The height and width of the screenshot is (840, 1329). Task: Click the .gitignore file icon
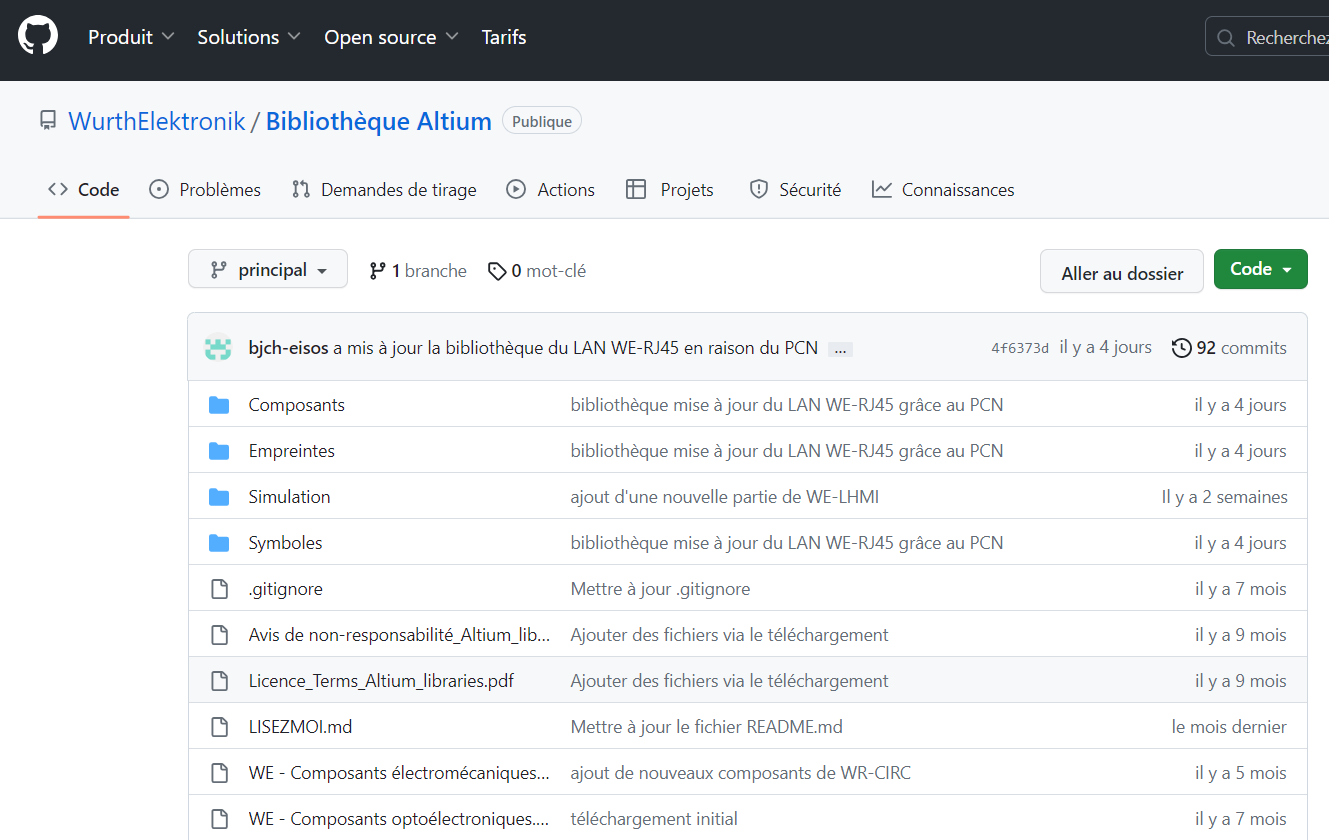(219, 589)
